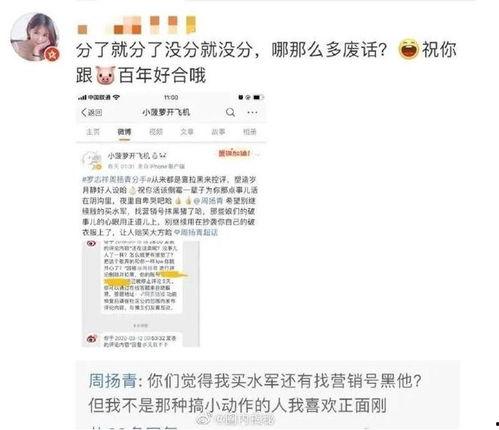Open 小菠萝开飞机's small avatar in embedded post
499x430 pixels.
coord(92,160)
